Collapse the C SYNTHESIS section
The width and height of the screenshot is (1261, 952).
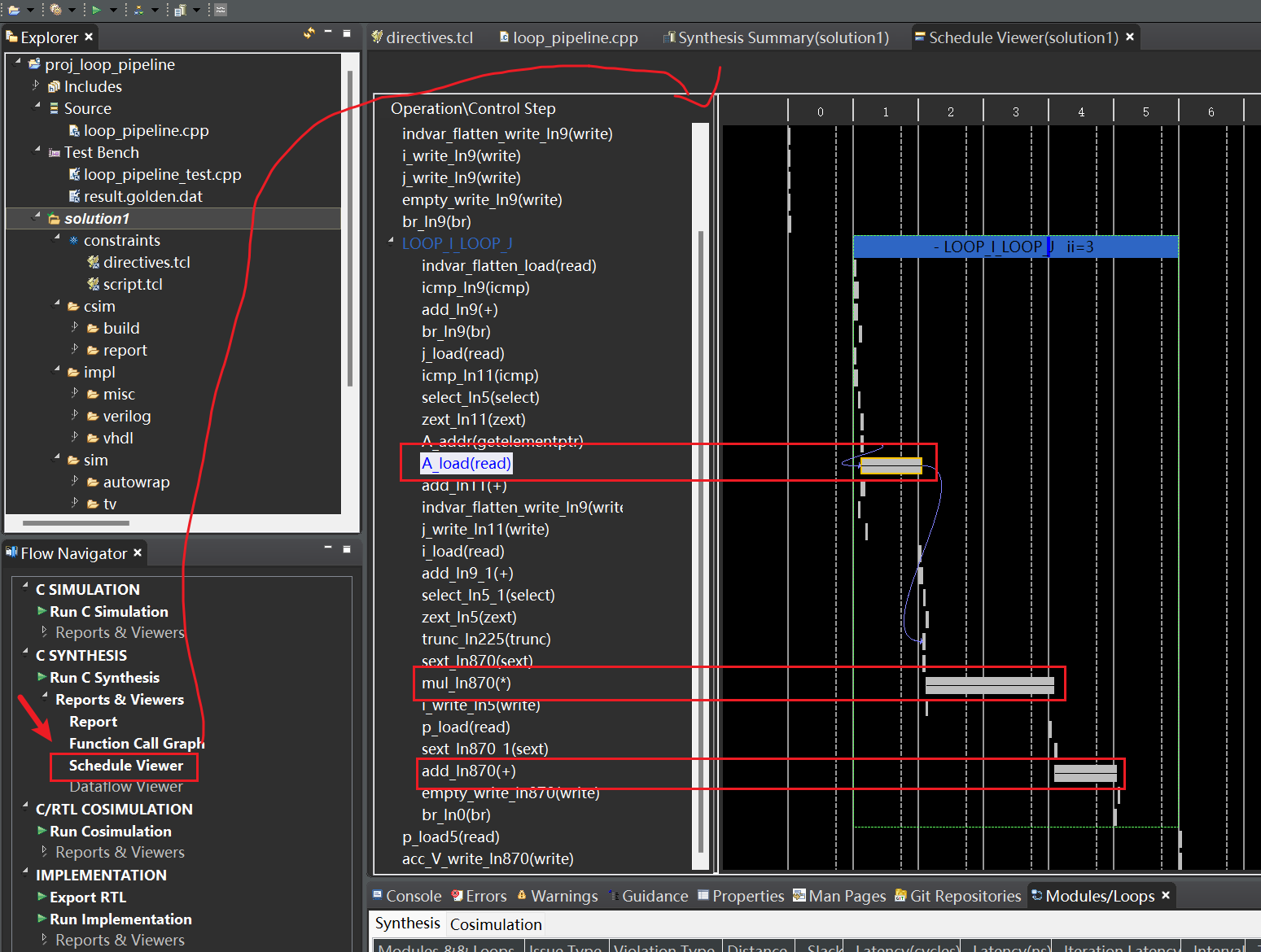point(25,653)
